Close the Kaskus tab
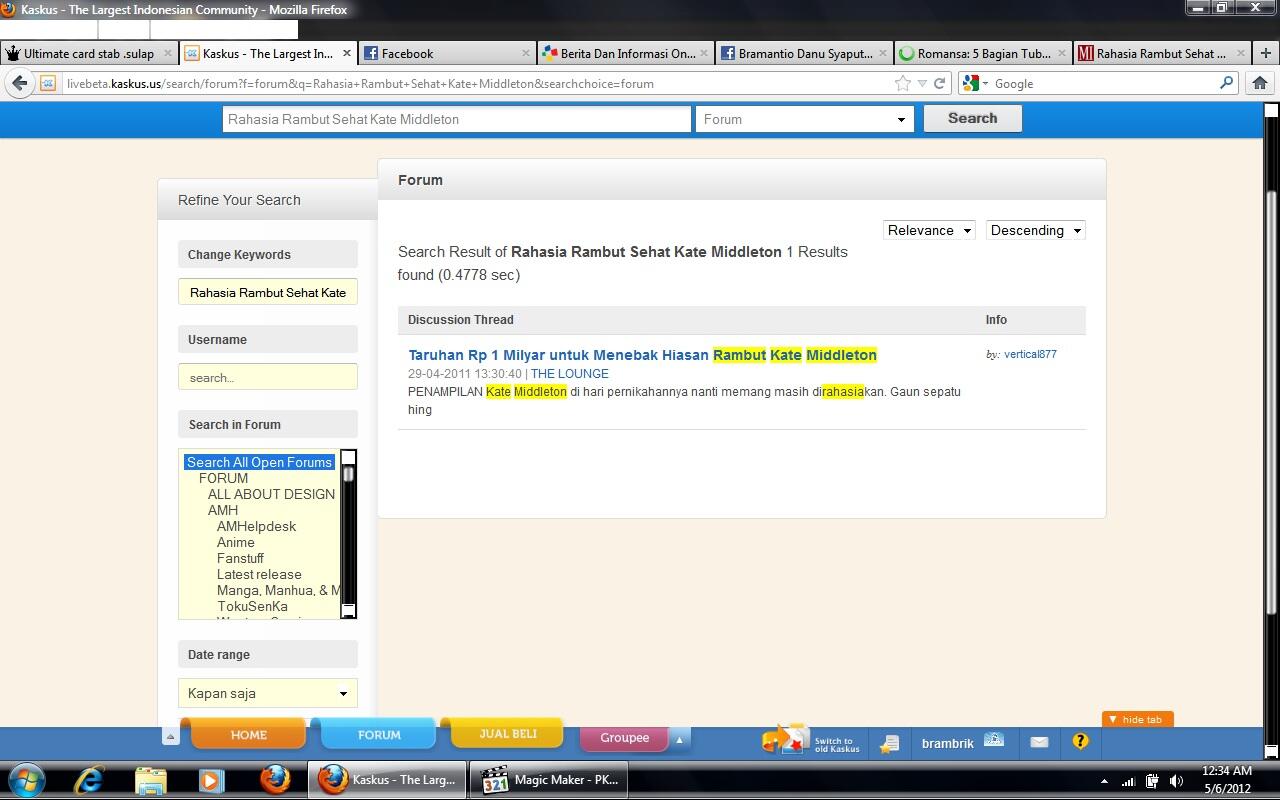The height and width of the screenshot is (800, 1280). (x=347, y=53)
